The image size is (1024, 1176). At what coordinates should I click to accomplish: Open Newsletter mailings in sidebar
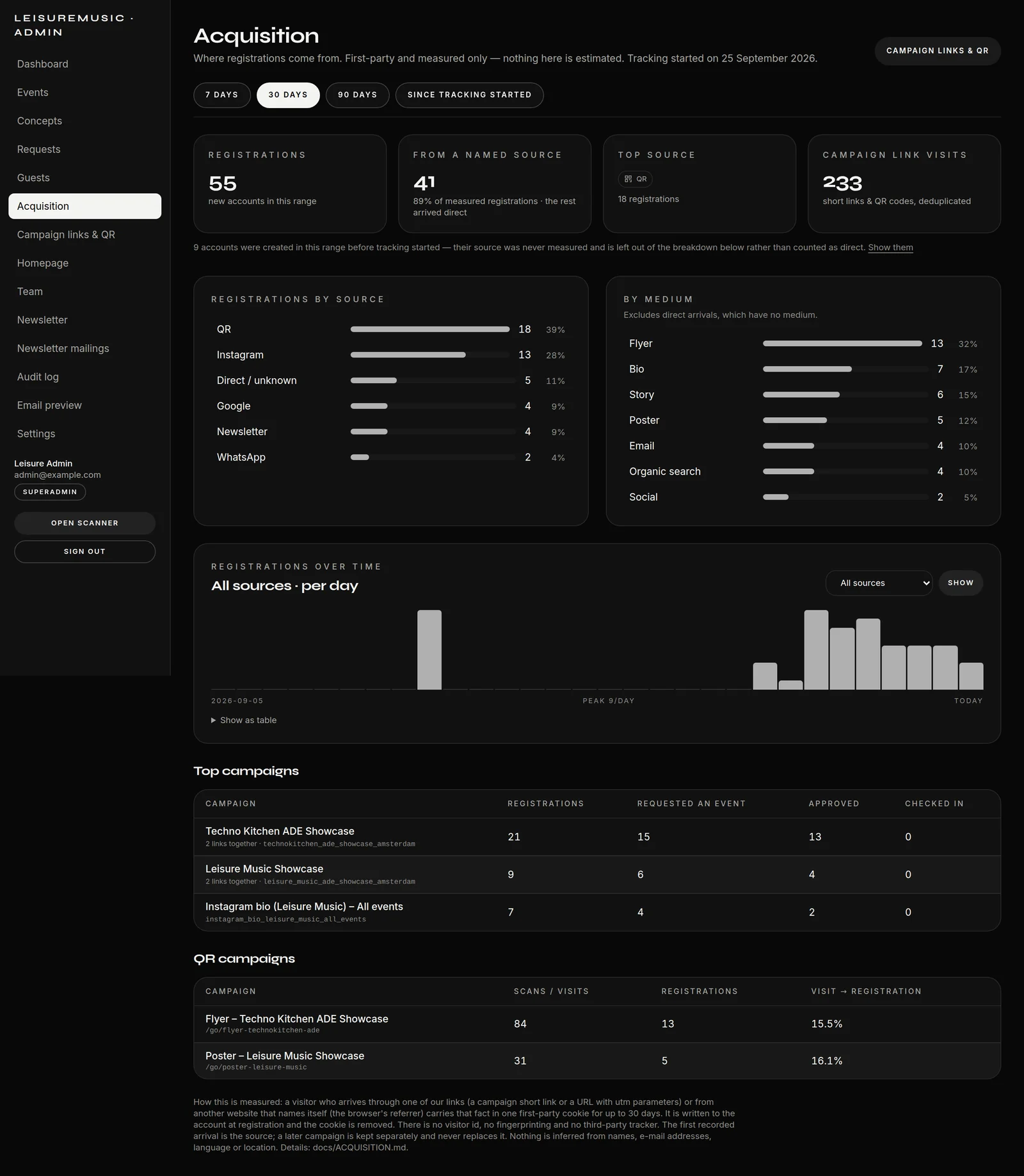[84, 348]
